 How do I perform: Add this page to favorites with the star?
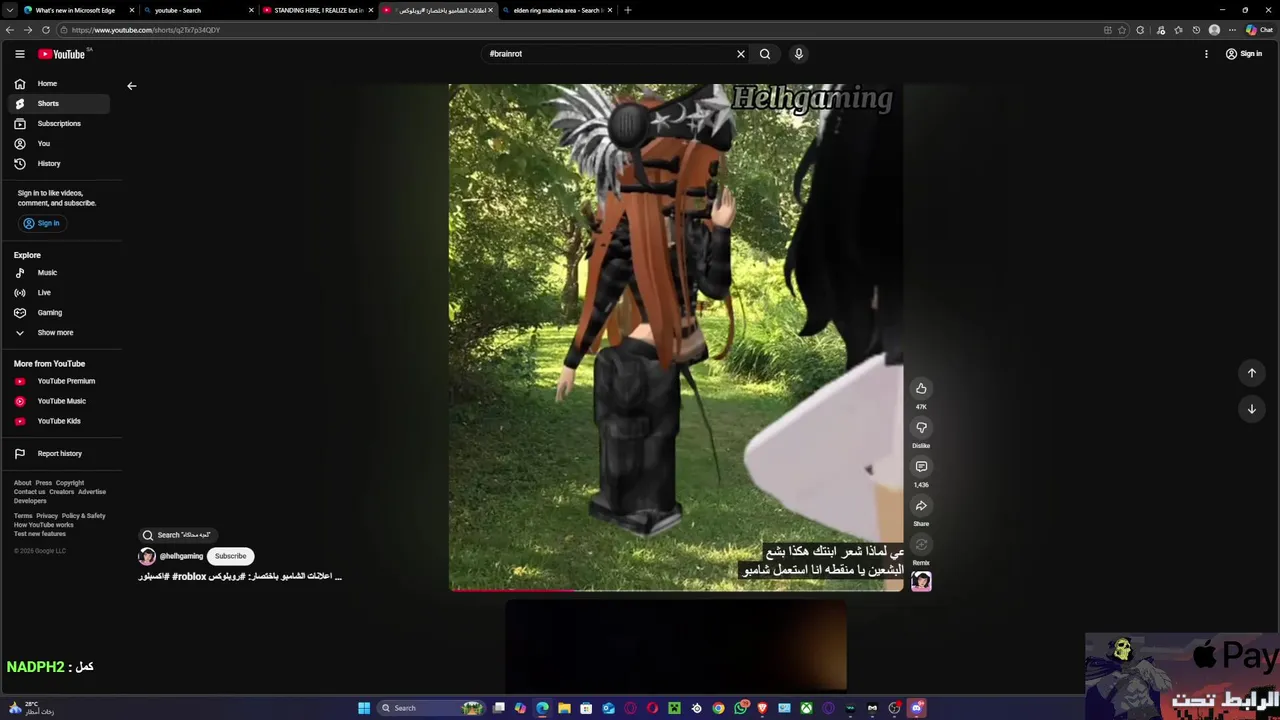point(1122,30)
